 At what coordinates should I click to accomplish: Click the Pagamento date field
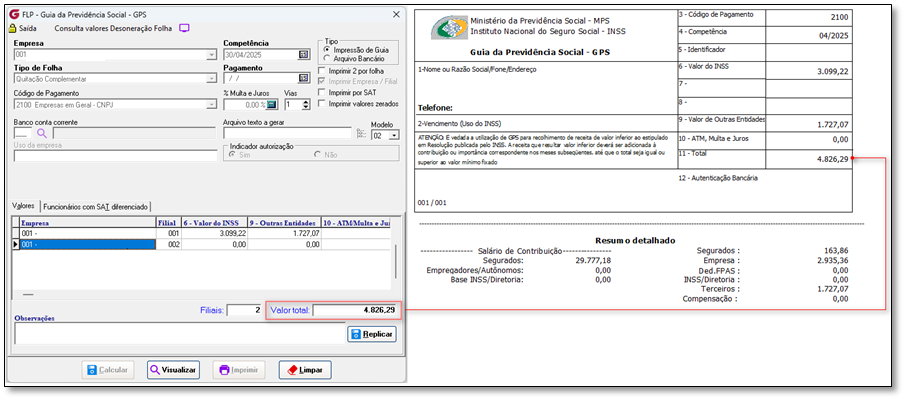pos(260,79)
